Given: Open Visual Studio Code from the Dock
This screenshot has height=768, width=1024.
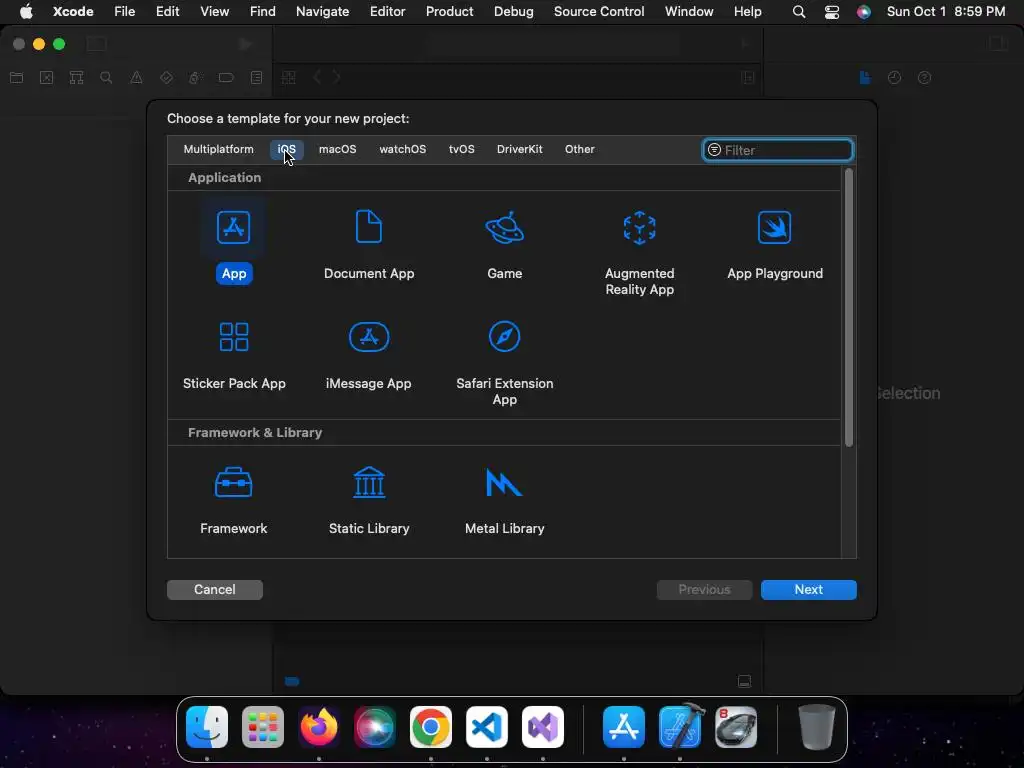Looking at the screenshot, I should tap(487, 727).
